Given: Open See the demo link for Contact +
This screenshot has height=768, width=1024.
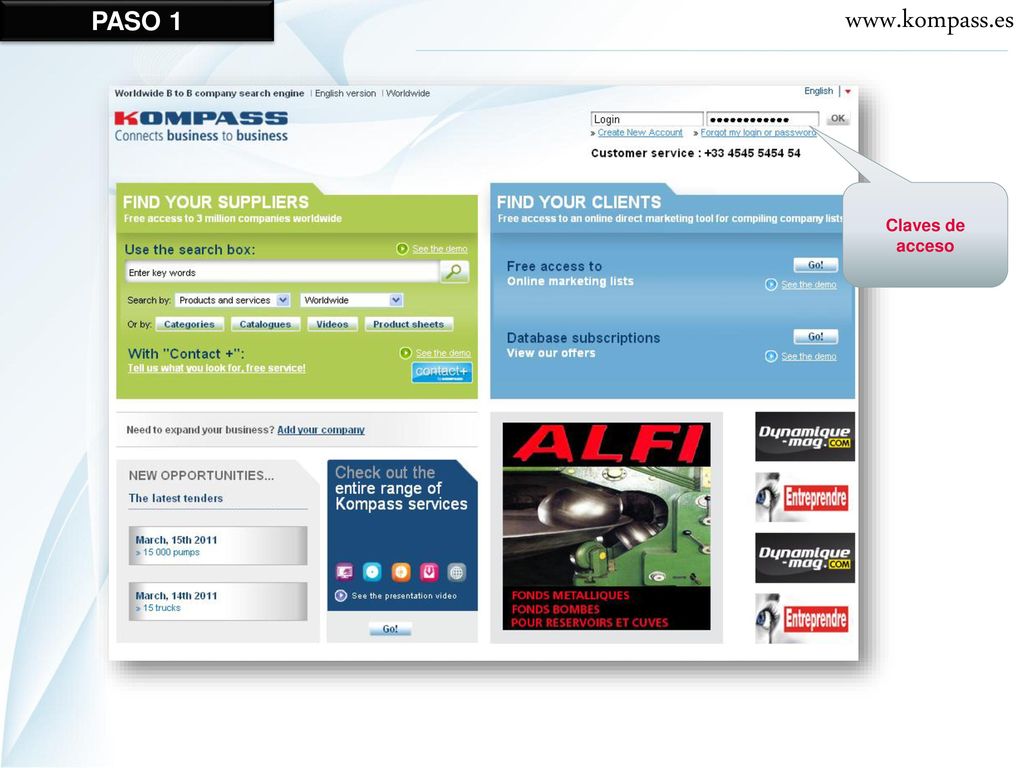Looking at the screenshot, I should click(x=443, y=353).
